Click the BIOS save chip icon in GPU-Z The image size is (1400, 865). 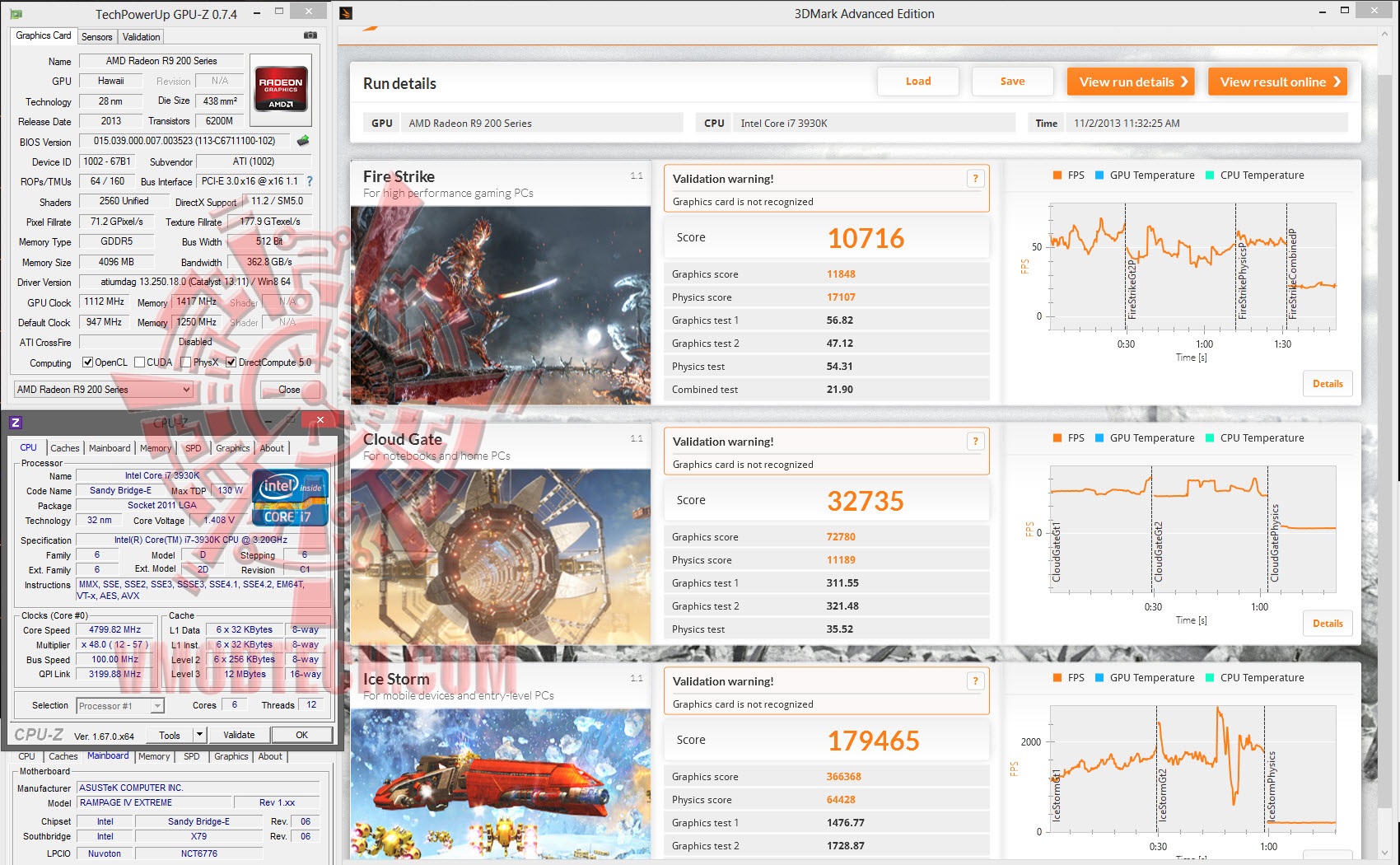[303, 141]
